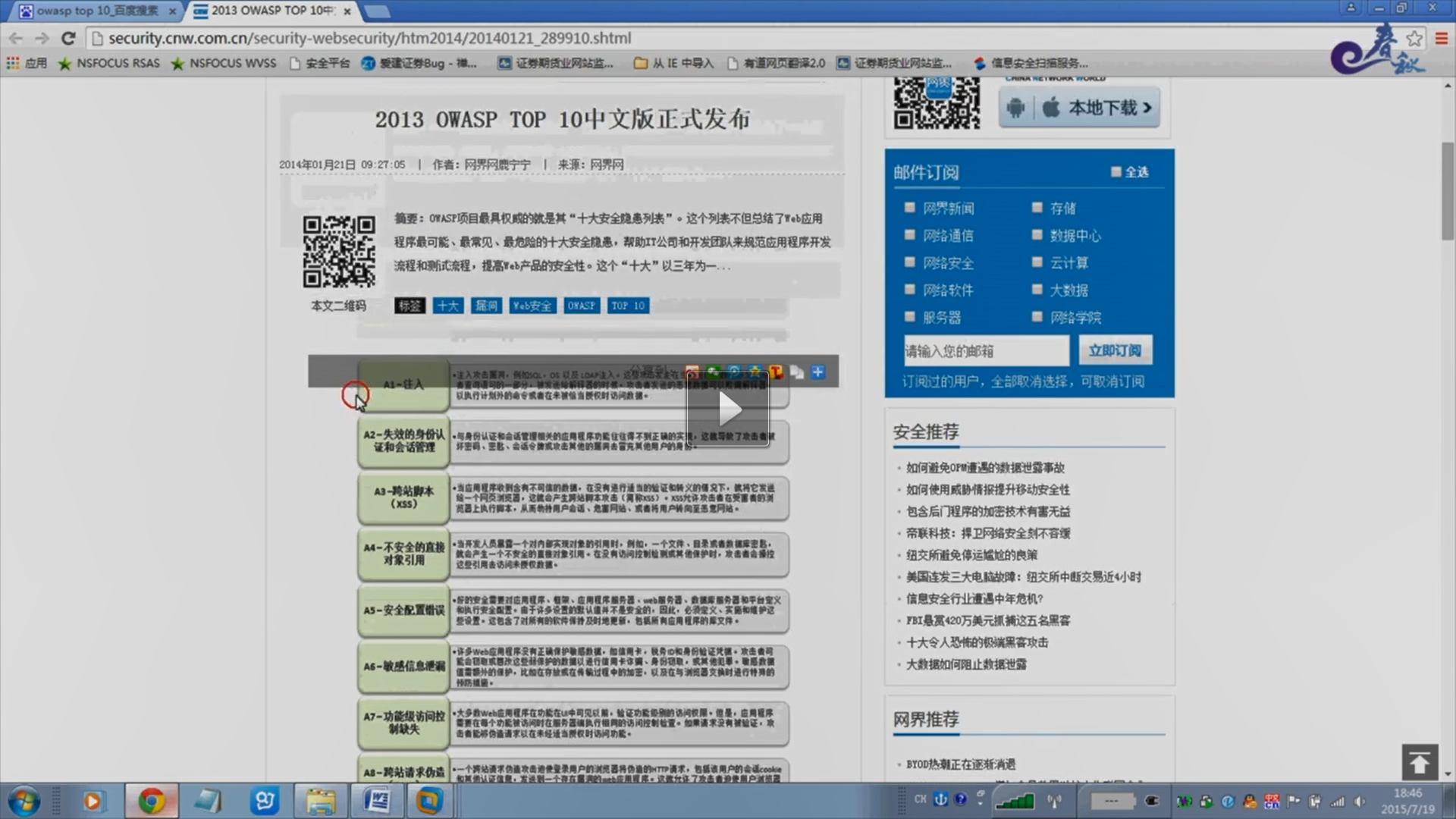
Task: Check the 网络安全 subscription box
Action: click(909, 262)
